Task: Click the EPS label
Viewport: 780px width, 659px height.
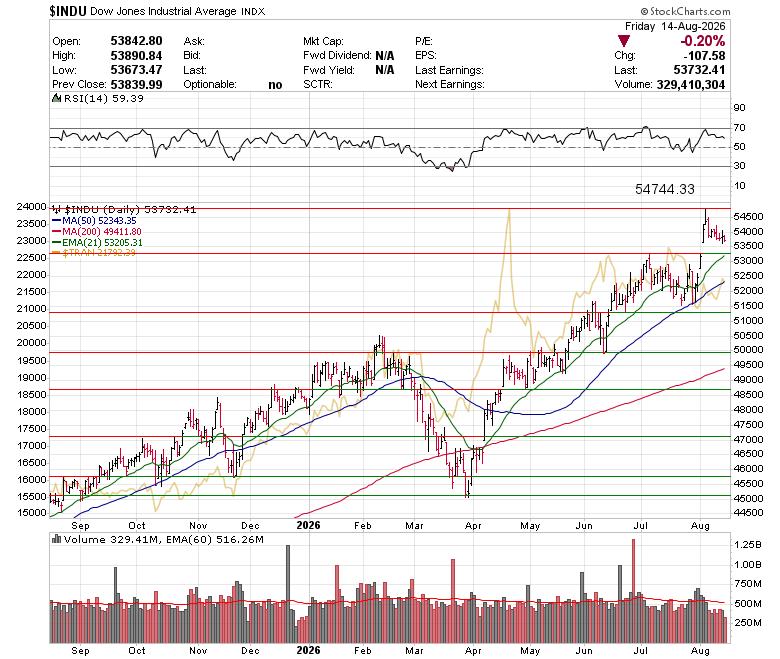Action: pos(426,55)
